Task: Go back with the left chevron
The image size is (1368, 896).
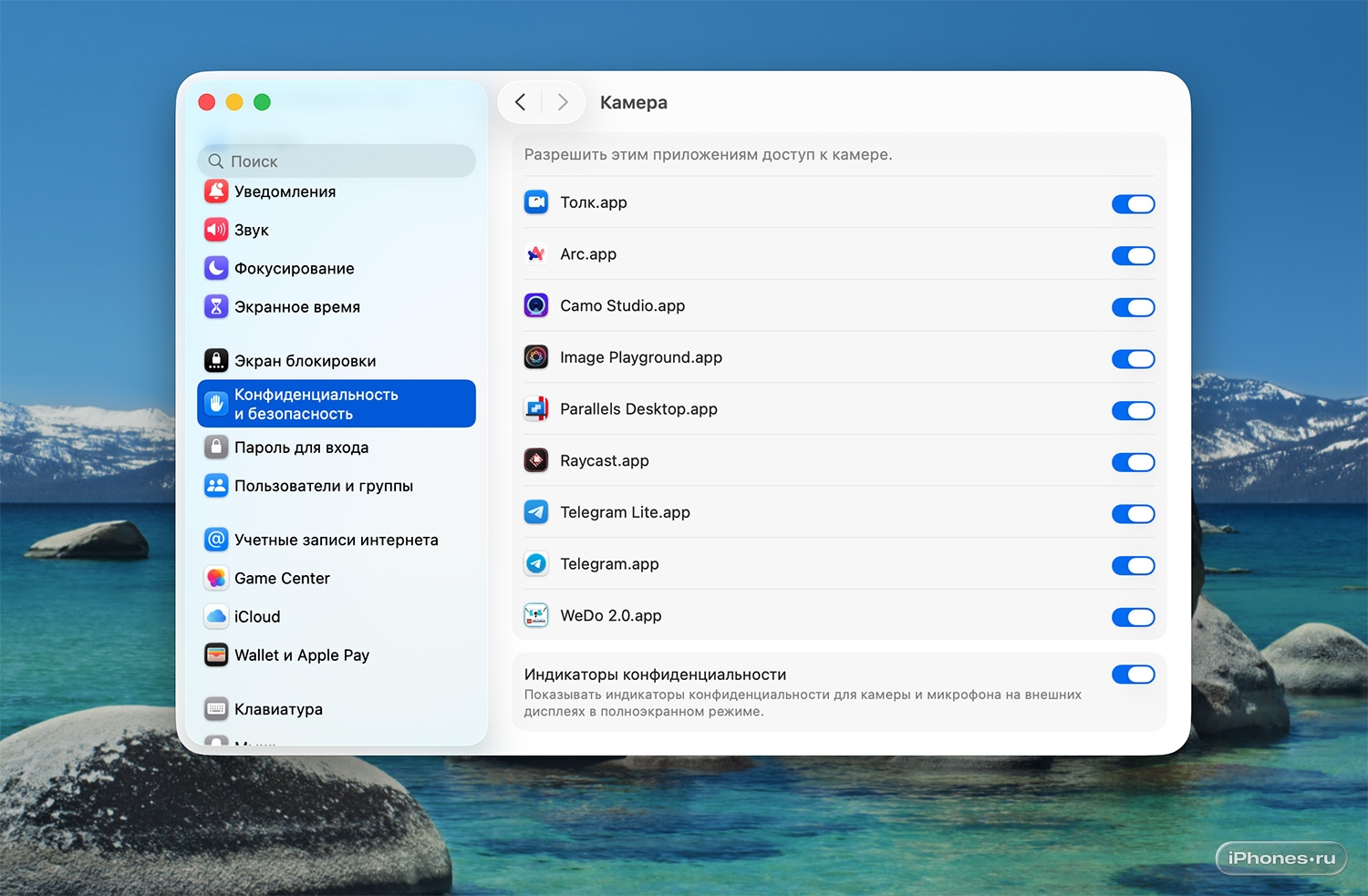Action: coord(520,102)
